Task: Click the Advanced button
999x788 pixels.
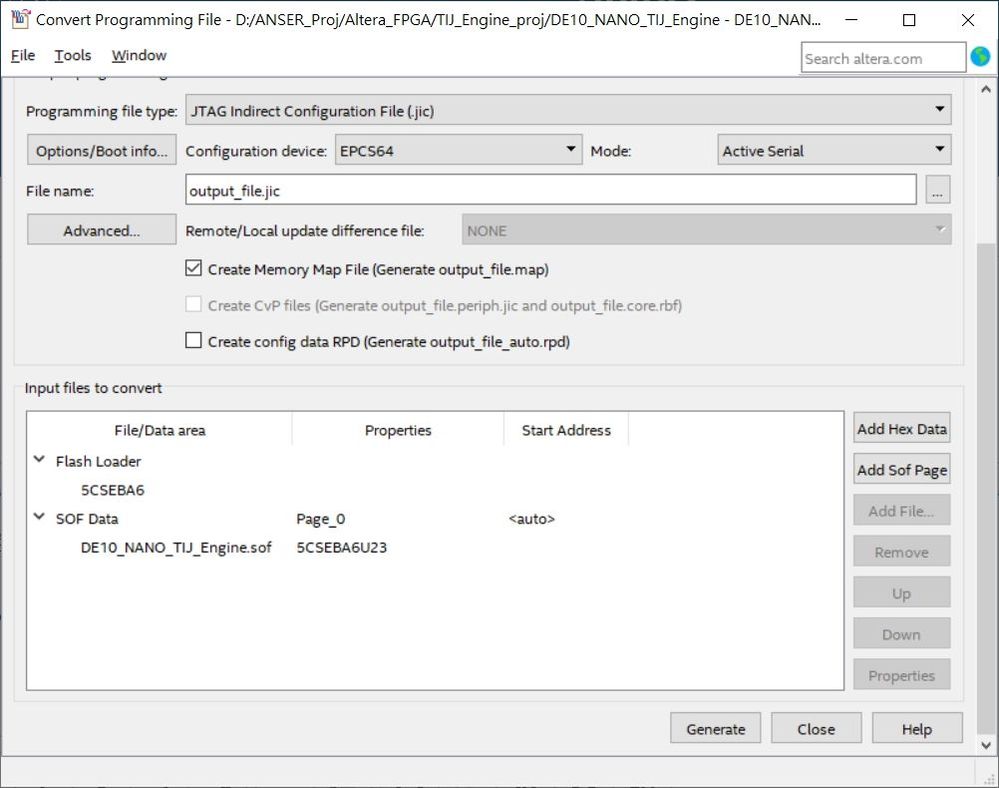Action: [x=102, y=229]
